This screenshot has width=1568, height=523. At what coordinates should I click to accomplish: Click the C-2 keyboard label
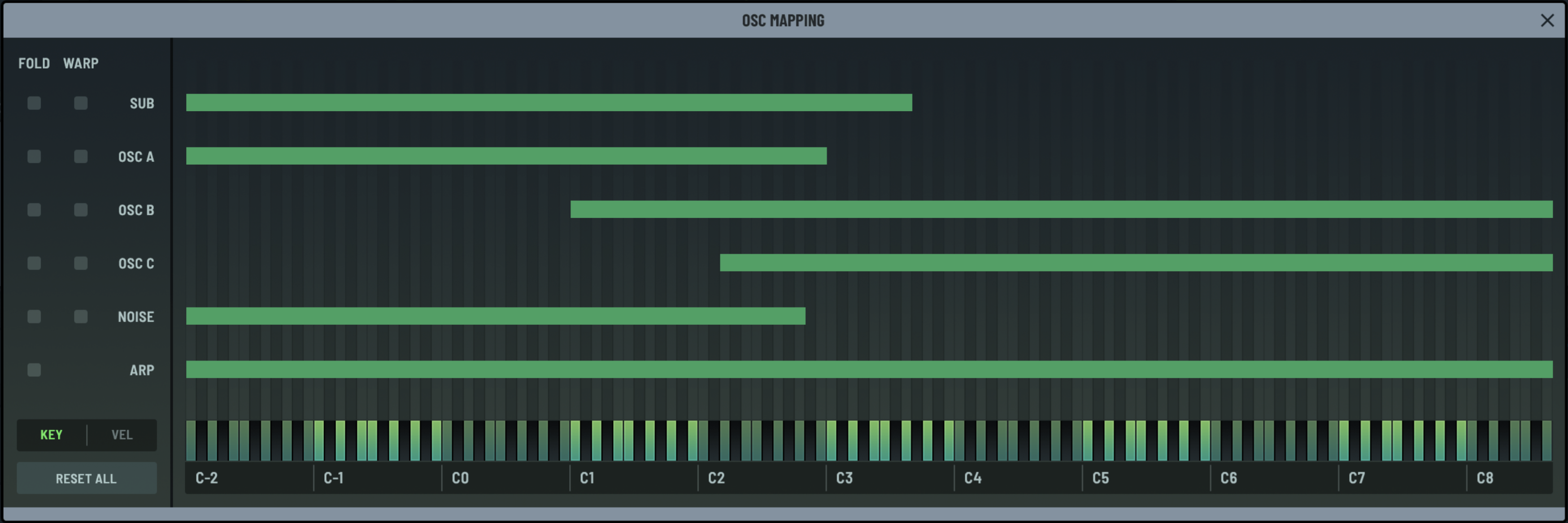(x=206, y=478)
